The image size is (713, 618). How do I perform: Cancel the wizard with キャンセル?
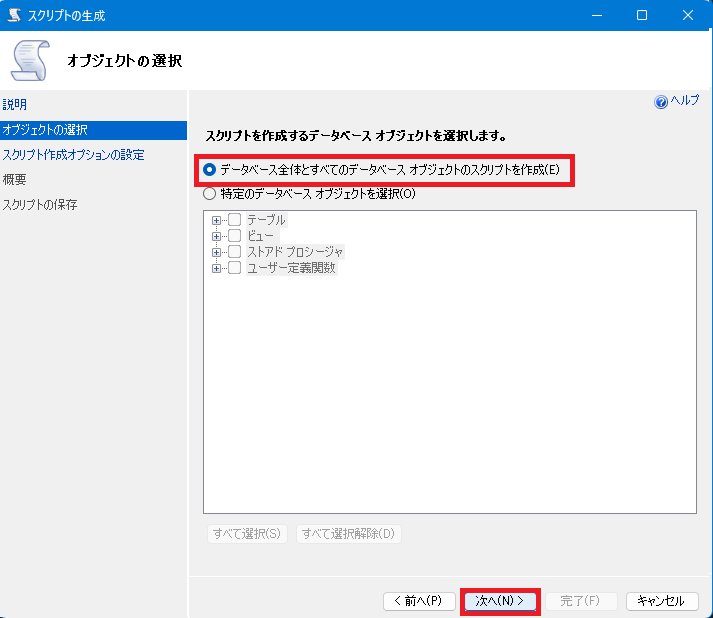662,601
